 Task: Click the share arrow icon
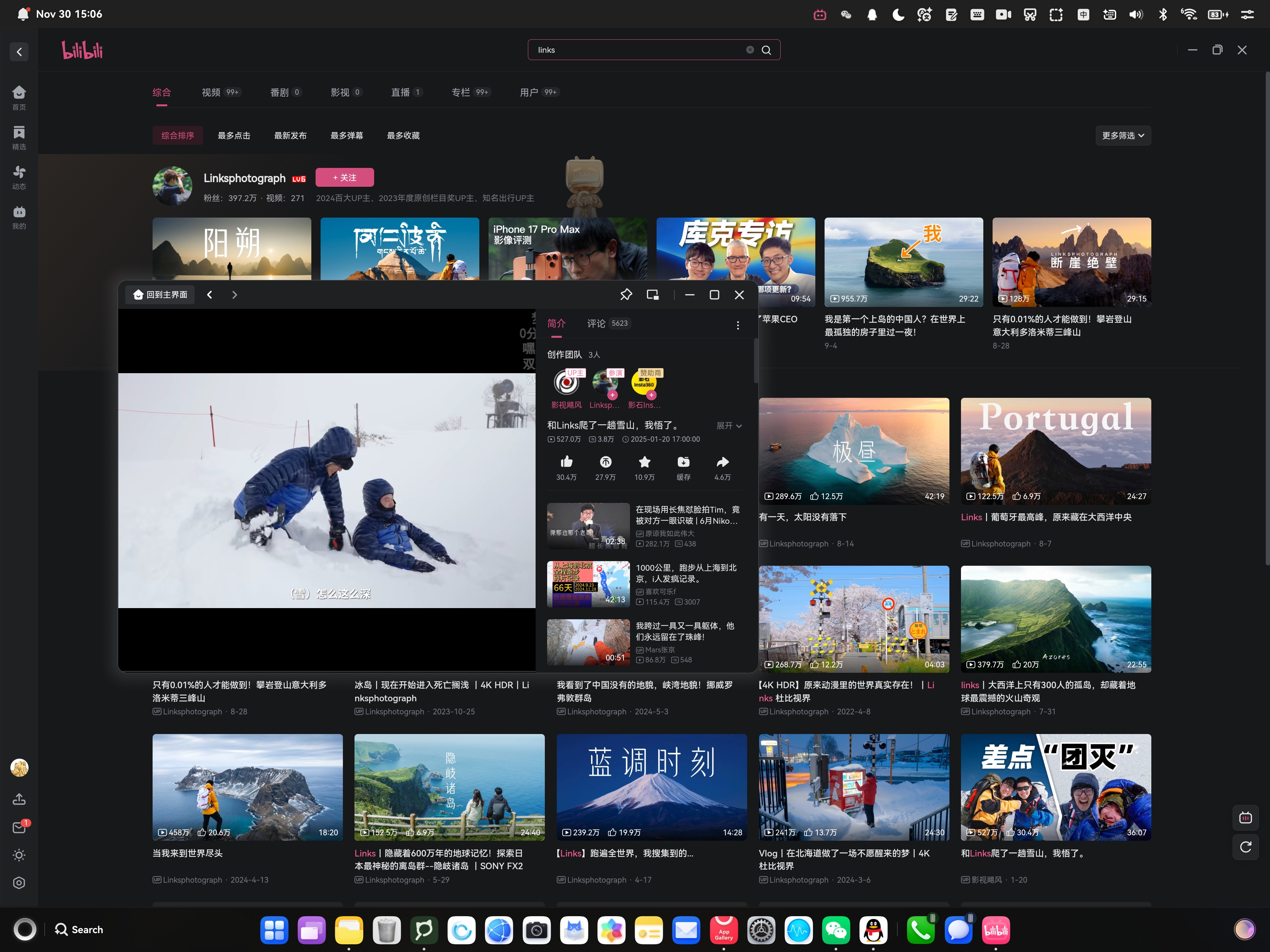pyautogui.click(x=722, y=462)
